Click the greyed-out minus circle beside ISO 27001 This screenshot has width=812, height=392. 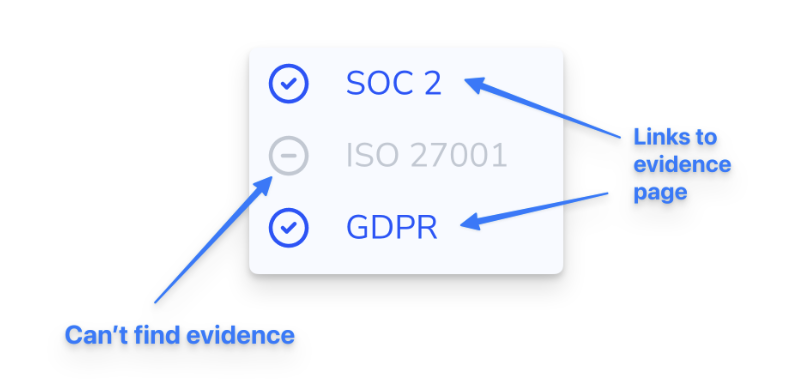pyautogui.click(x=288, y=155)
